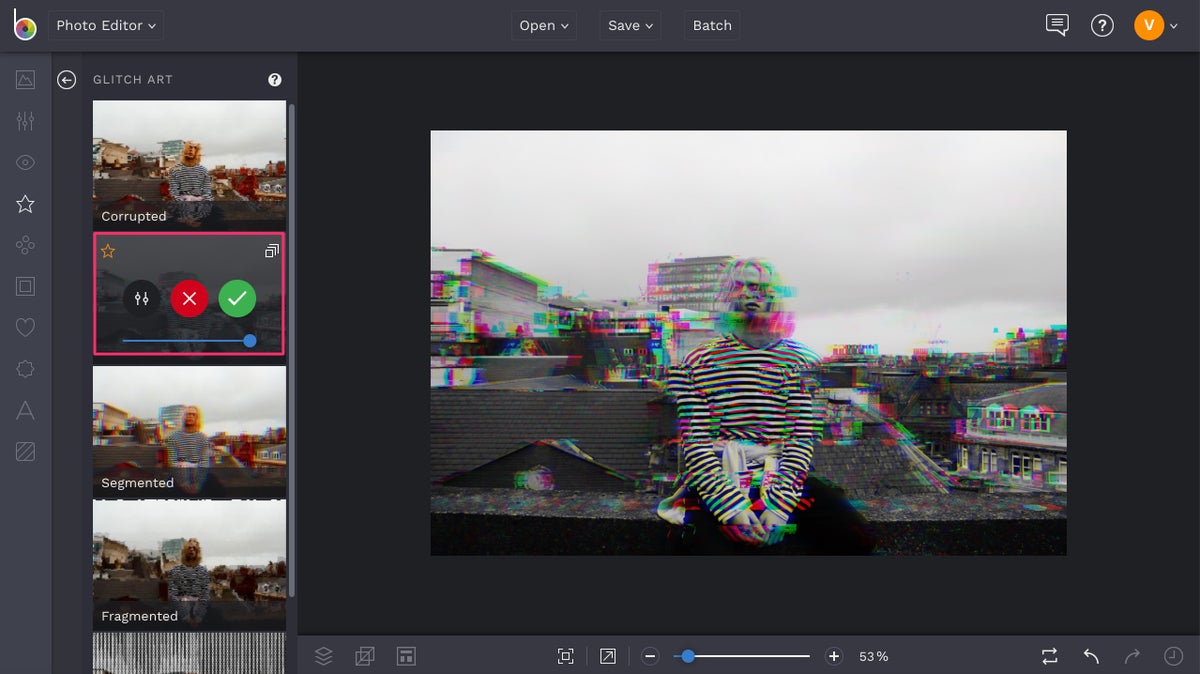
Task: Open the Frames panel
Action: click(25, 286)
